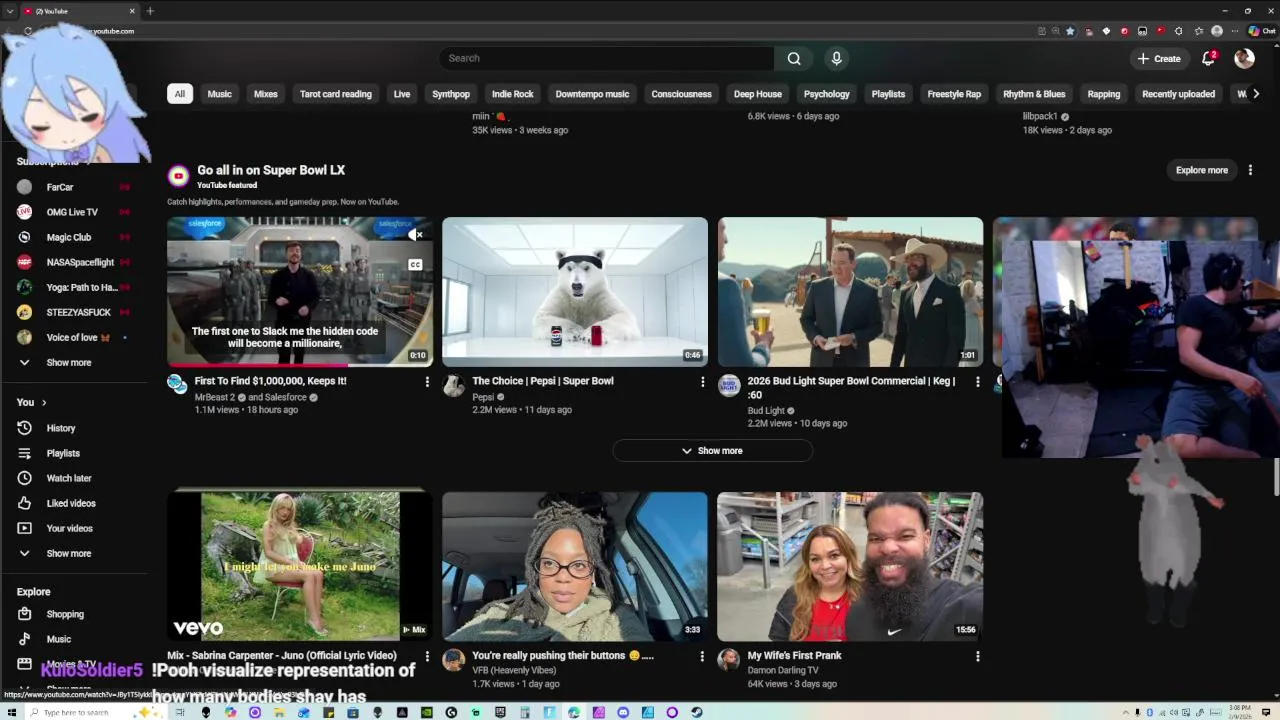Open Super Bowl section options menu
The height and width of the screenshot is (720, 1280).
(x=1250, y=170)
